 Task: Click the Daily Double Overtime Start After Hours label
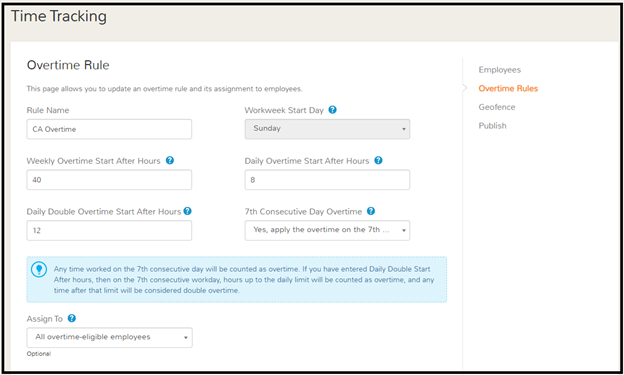104,211
